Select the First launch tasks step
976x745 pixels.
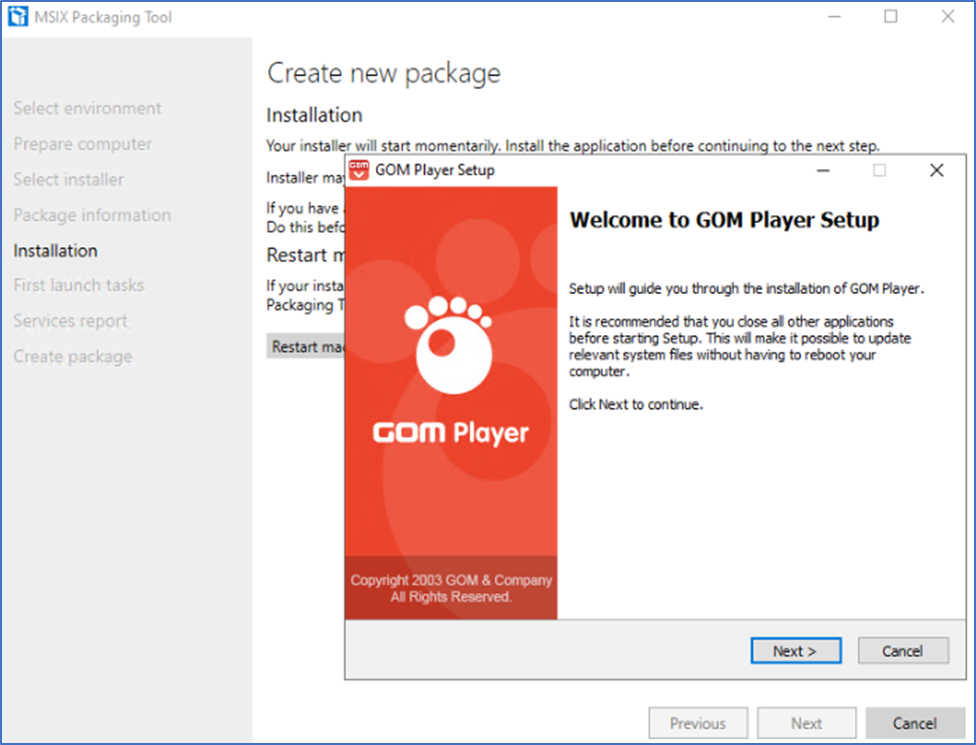(x=78, y=285)
